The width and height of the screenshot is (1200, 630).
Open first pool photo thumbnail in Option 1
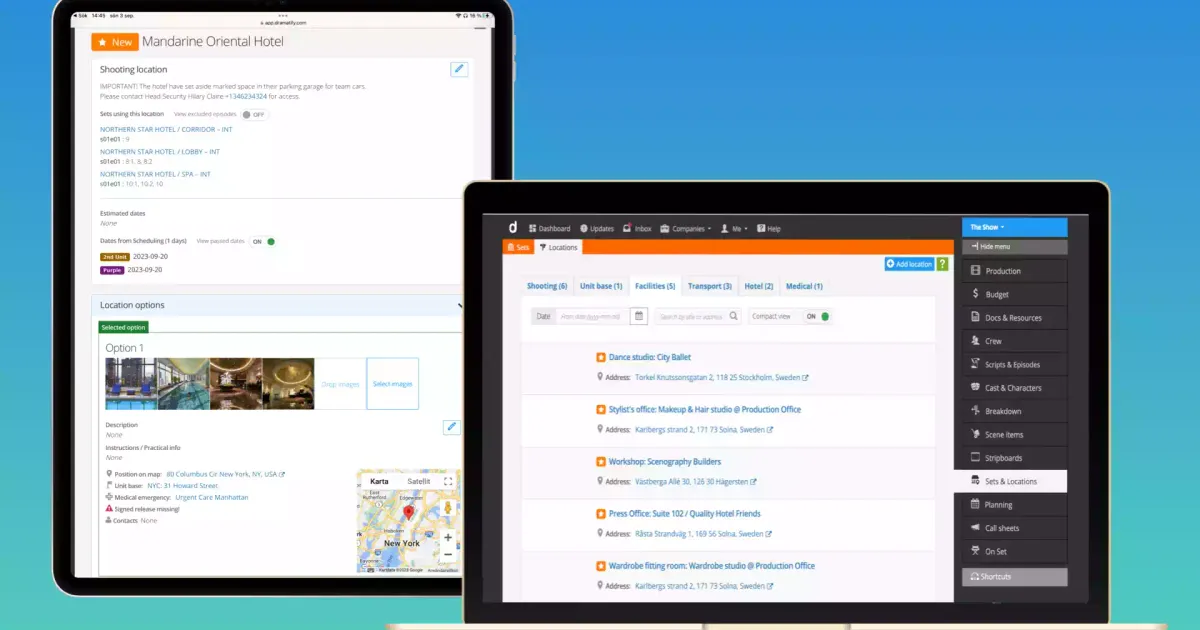click(x=131, y=384)
